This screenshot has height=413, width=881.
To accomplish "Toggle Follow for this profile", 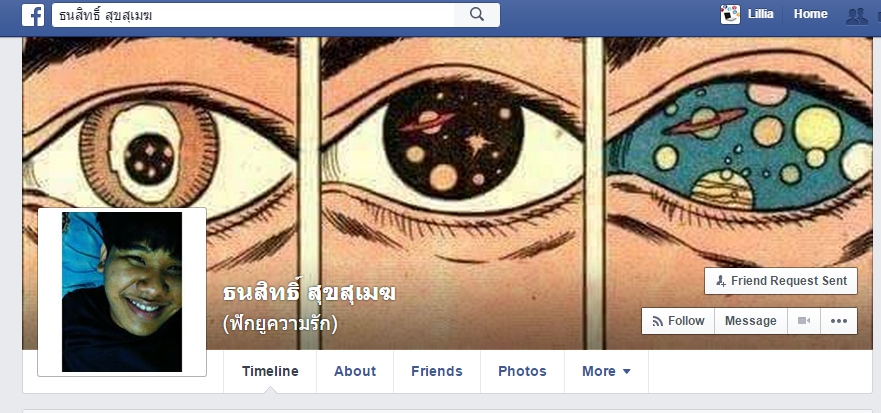I will [678, 321].
